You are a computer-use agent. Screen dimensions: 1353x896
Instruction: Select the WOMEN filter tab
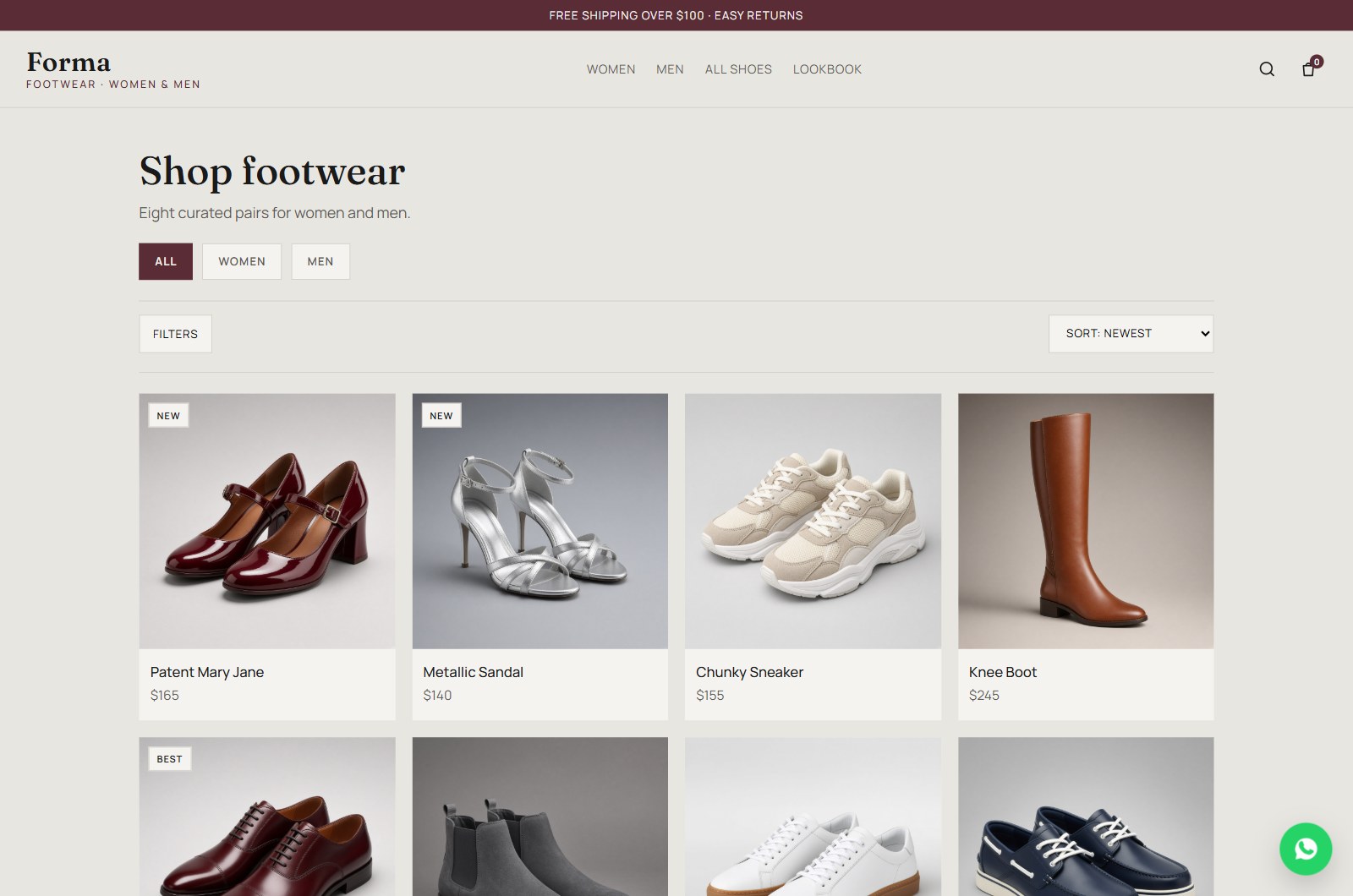[242, 261]
